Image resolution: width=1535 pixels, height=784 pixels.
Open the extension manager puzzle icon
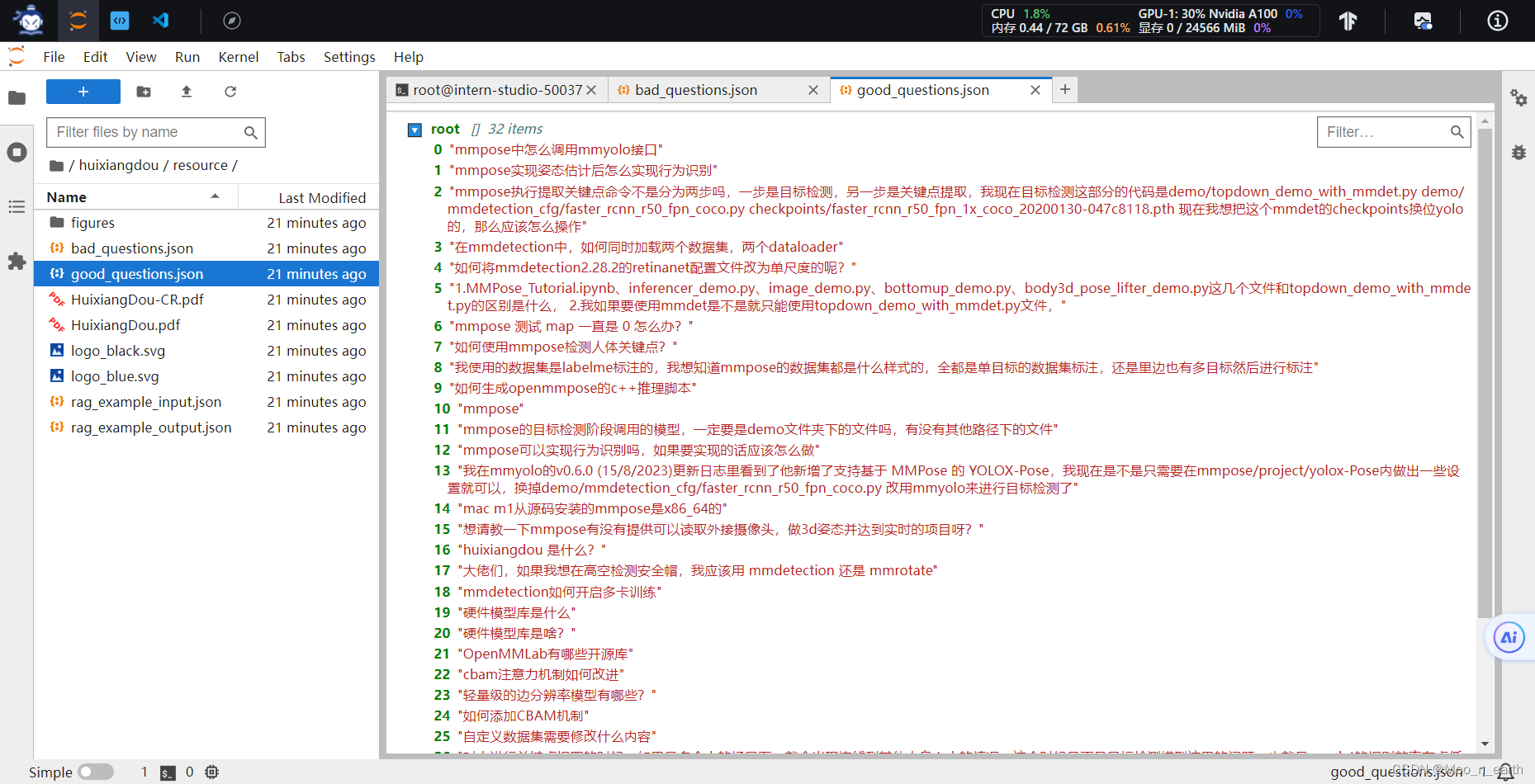coord(17,262)
